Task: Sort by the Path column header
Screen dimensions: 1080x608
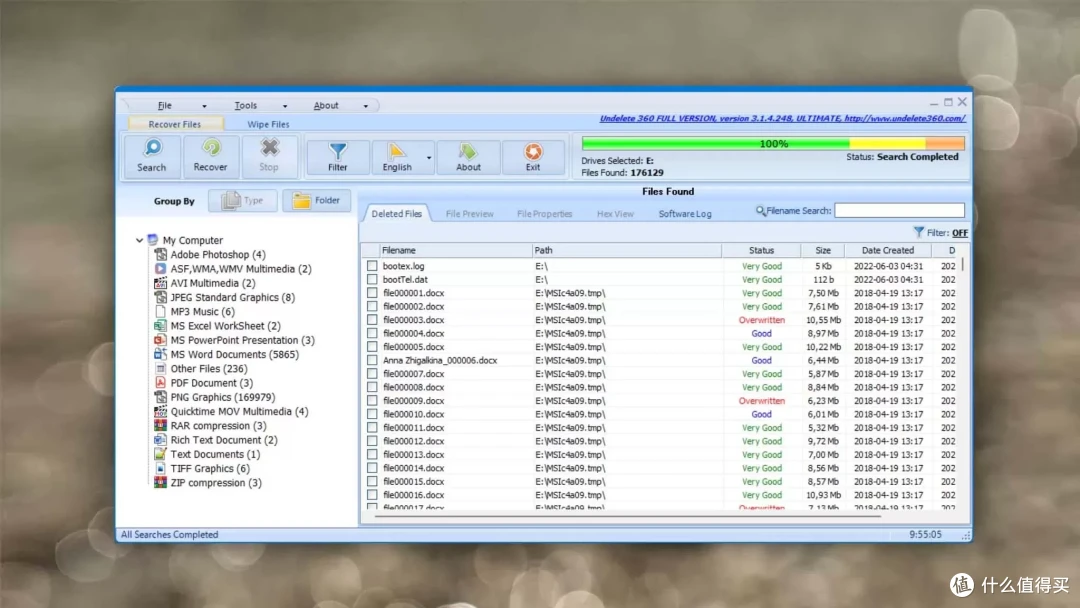Action: pyautogui.click(x=627, y=251)
